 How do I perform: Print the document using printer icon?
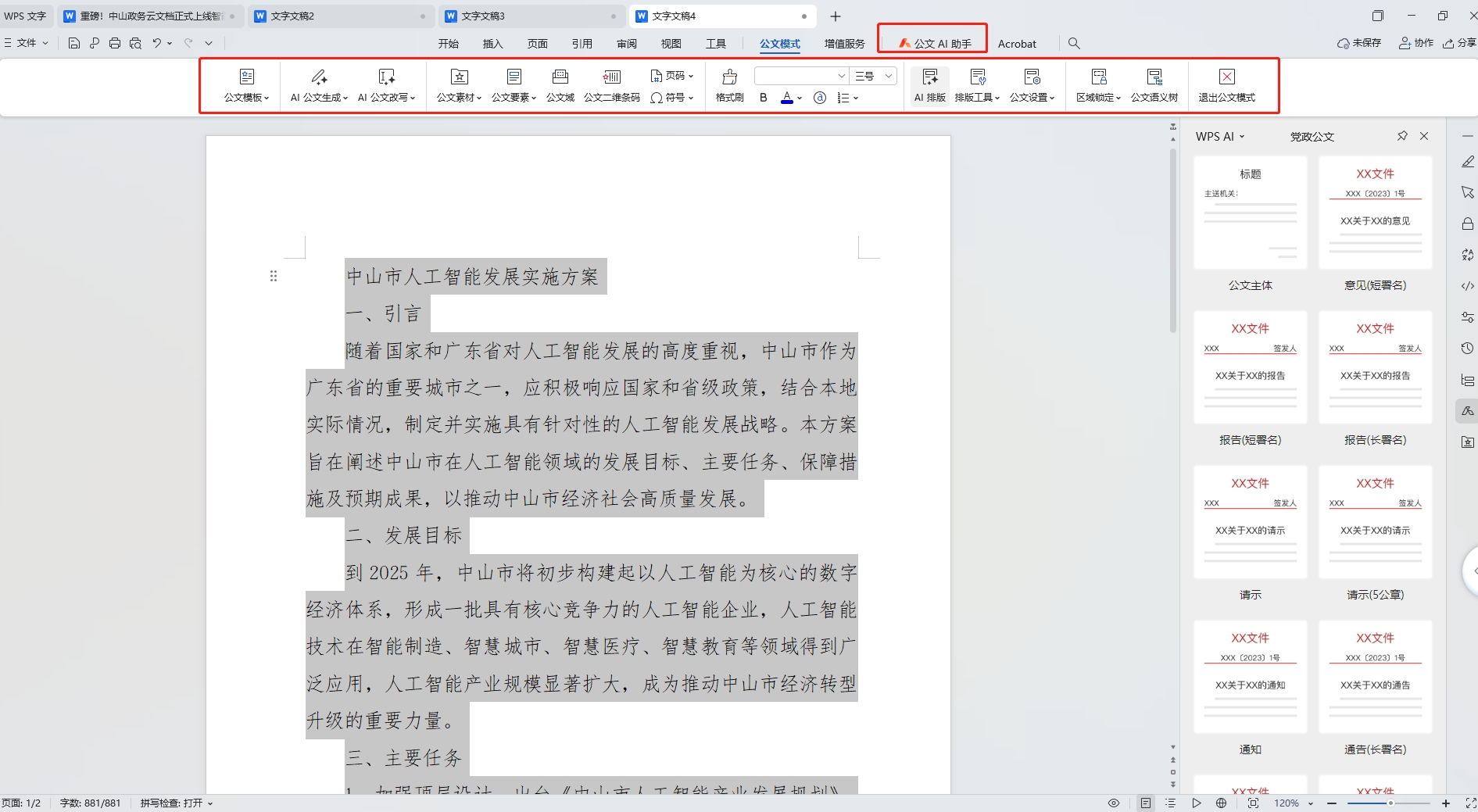point(115,43)
